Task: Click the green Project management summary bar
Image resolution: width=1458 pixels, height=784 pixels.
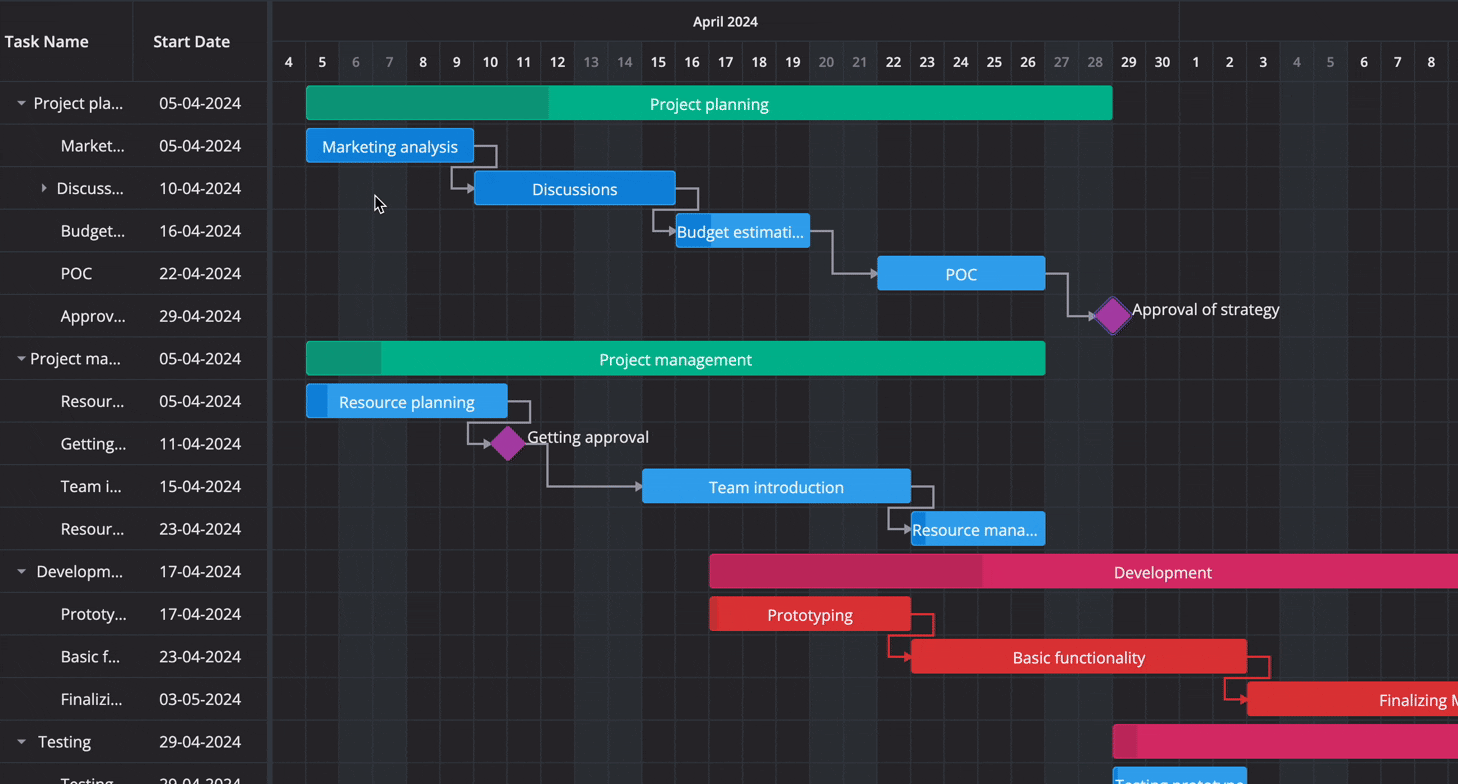Action: coord(675,359)
